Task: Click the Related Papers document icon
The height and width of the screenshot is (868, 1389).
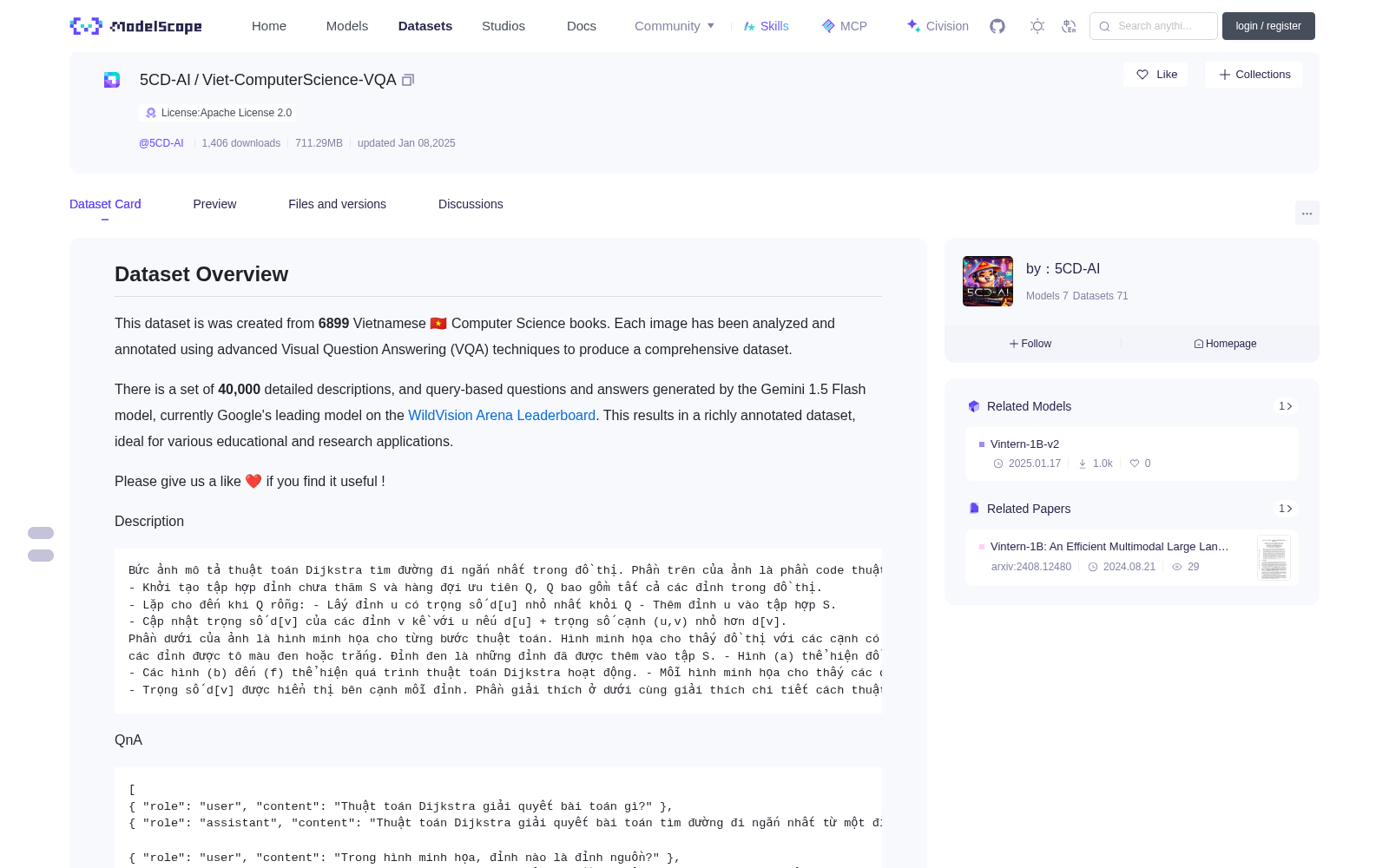Action: tap(974, 509)
